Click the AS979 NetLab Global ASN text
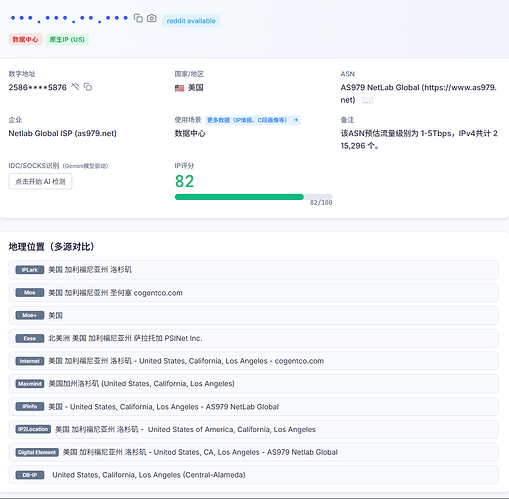 click(418, 94)
